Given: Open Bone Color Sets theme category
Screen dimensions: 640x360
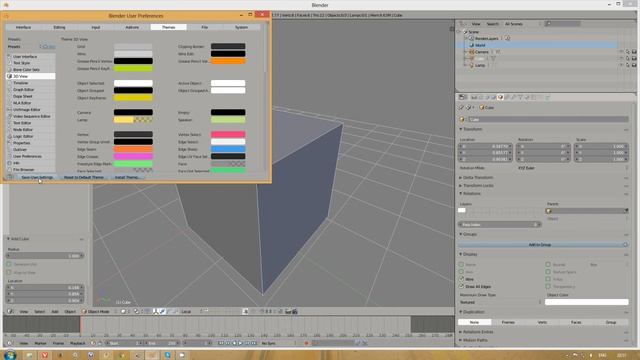Looking at the screenshot, I should pos(31,70).
